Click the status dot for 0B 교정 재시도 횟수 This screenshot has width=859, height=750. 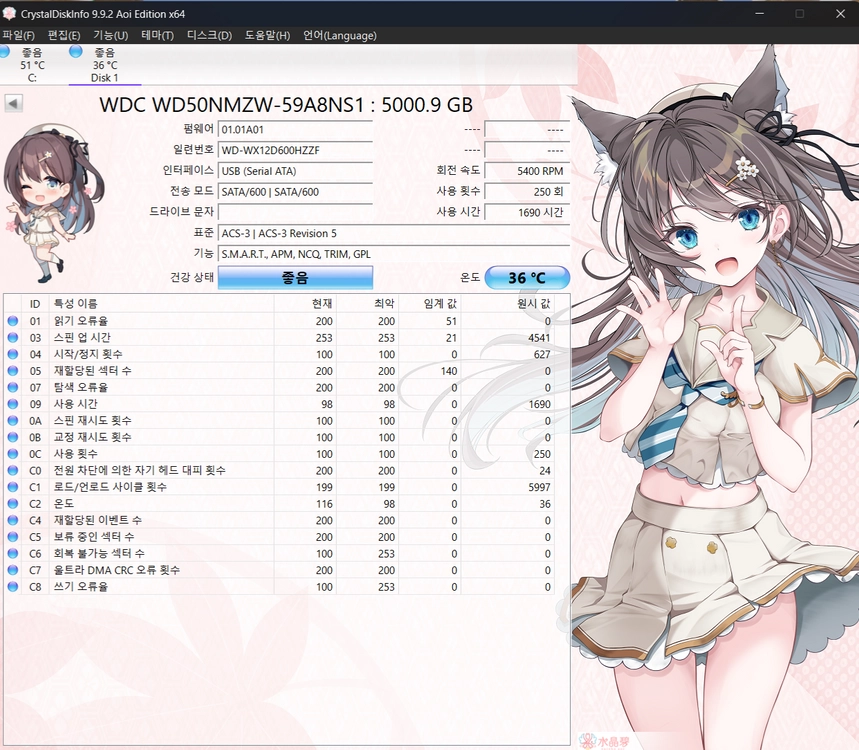click(x=13, y=437)
